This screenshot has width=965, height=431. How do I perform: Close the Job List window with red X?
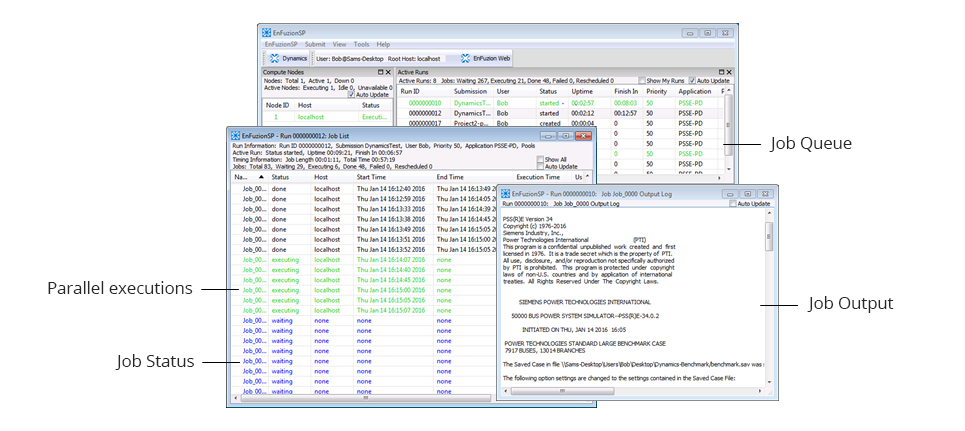click(583, 135)
